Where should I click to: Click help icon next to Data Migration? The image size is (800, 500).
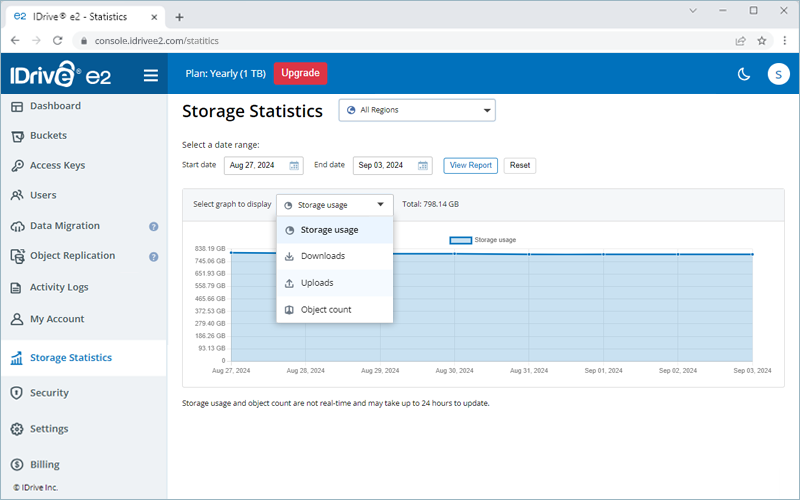(154, 227)
